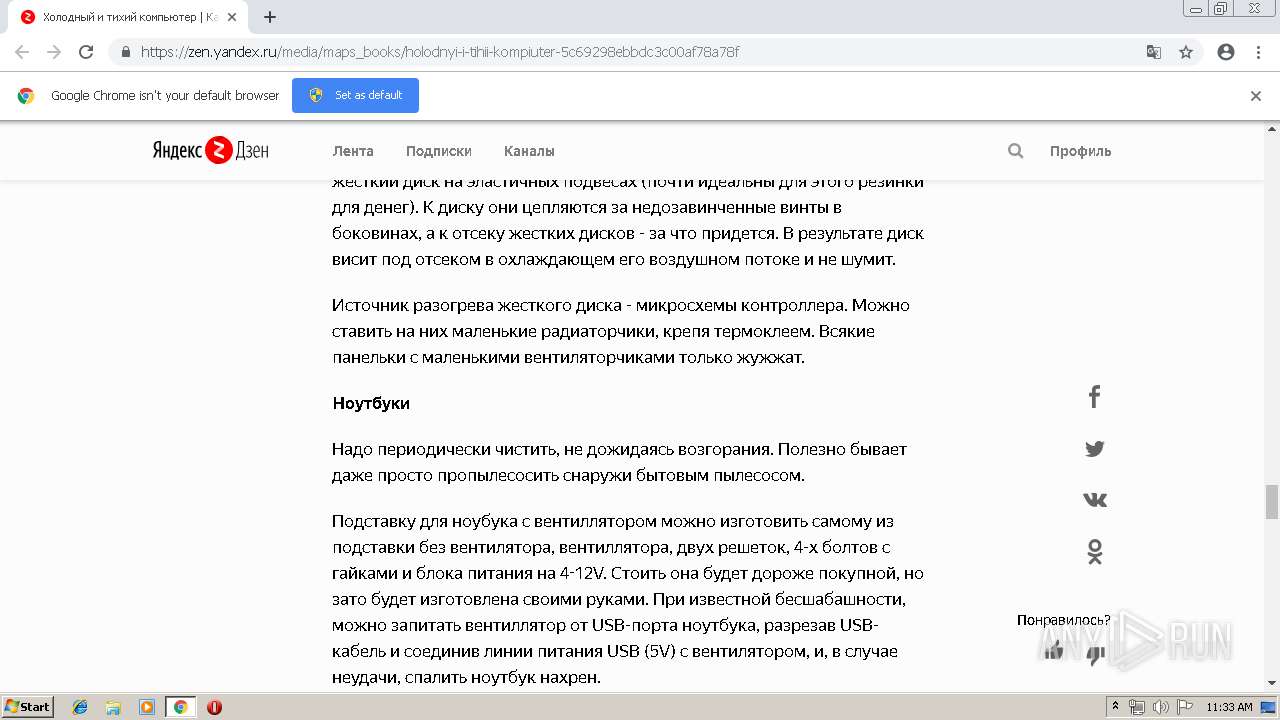Share article on Facebook
Viewport: 1280px width, 720px height.
(x=1095, y=397)
